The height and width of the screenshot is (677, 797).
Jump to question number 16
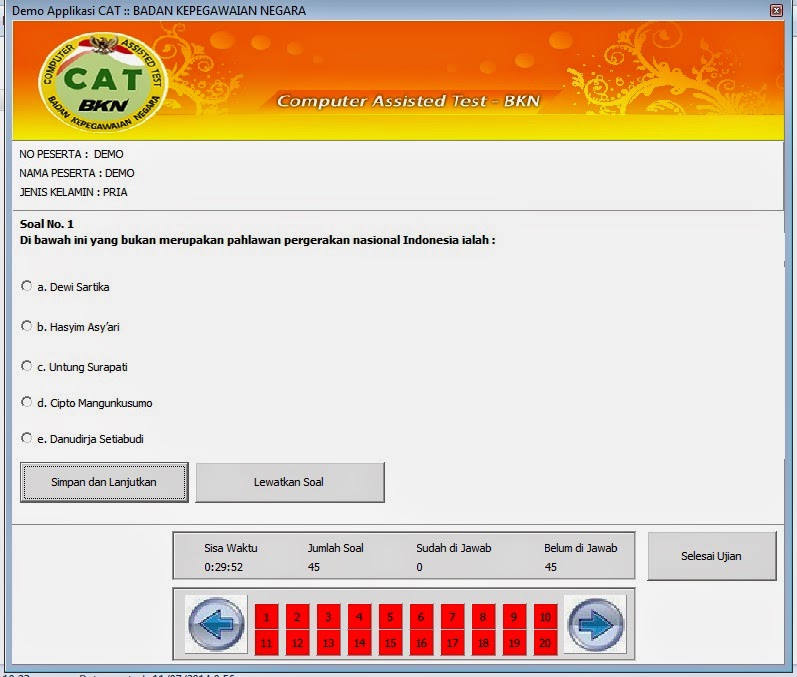point(421,642)
